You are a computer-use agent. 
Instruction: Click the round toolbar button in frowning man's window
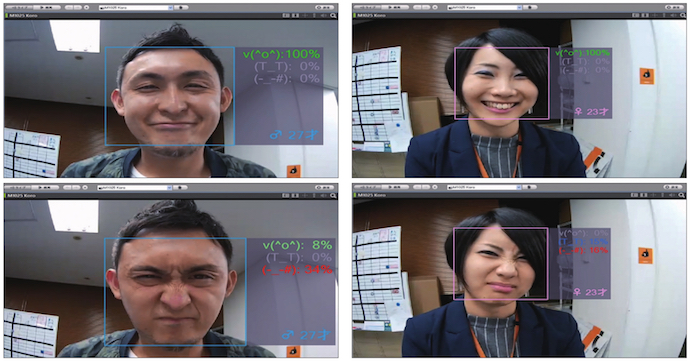pyautogui.click(x=85, y=188)
